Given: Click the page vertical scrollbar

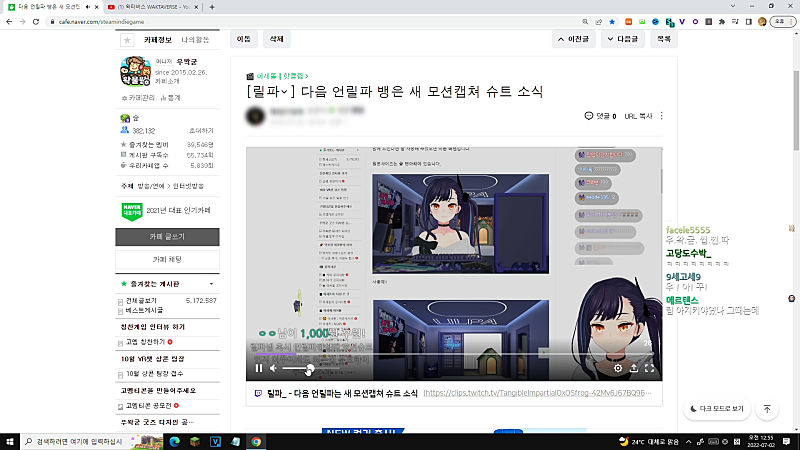Looking at the screenshot, I should 796,110.
